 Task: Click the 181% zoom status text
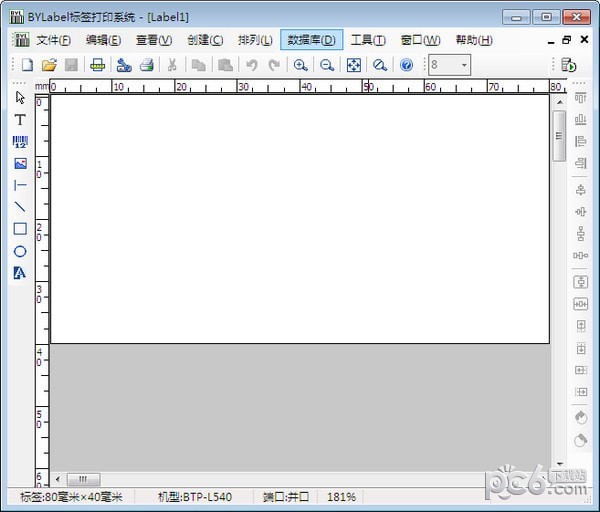(x=341, y=497)
